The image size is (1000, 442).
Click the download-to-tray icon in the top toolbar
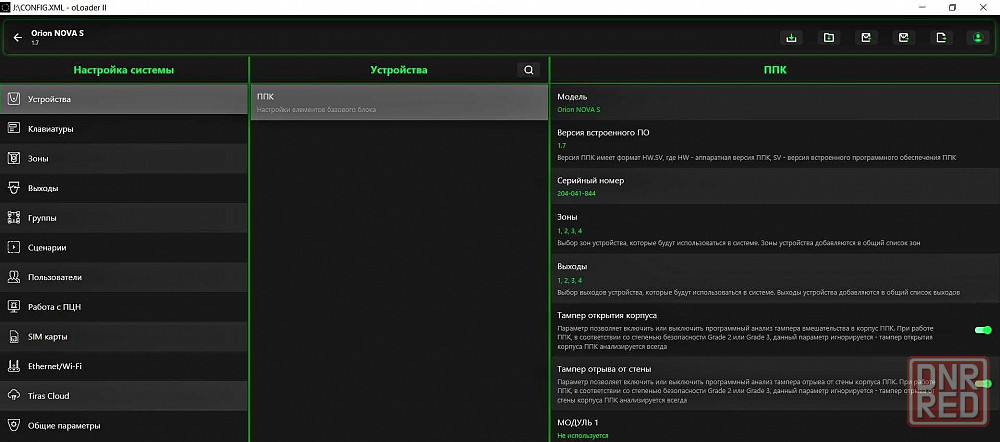click(791, 38)
